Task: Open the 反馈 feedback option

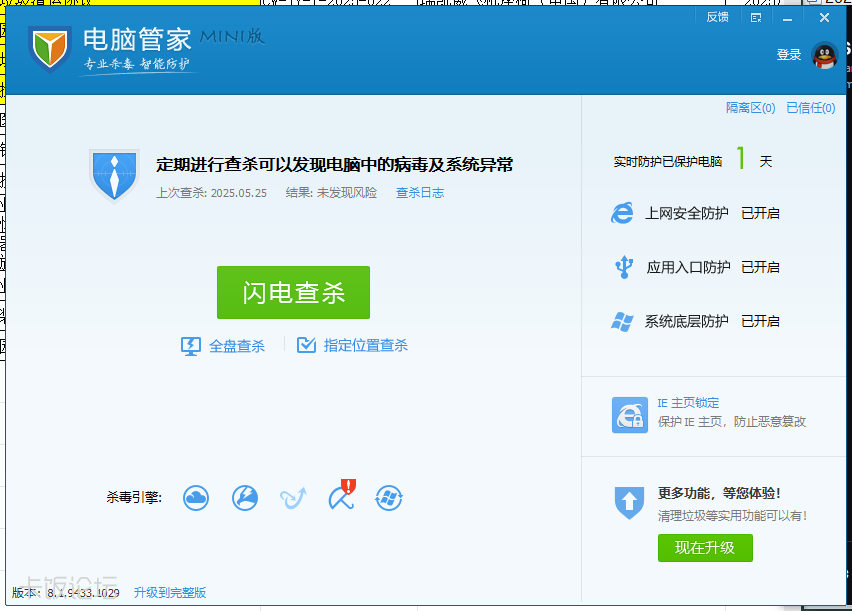Action: click(717, 17)
